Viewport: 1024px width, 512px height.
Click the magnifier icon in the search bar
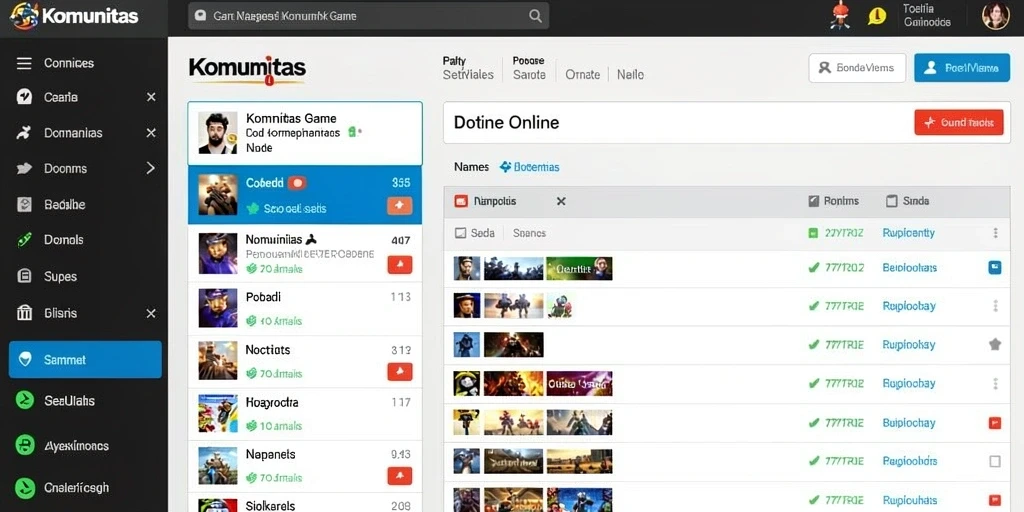click(535, 16)
